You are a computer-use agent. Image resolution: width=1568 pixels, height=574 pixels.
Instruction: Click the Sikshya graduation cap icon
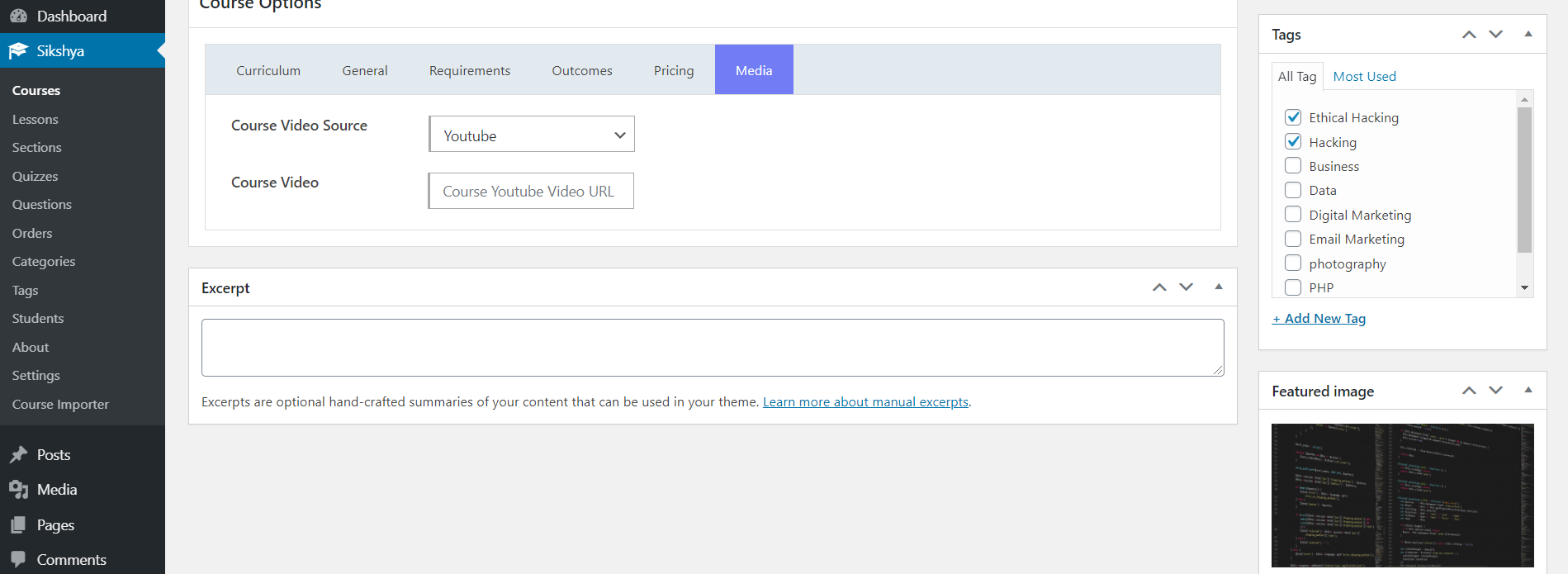pos(18,51)
